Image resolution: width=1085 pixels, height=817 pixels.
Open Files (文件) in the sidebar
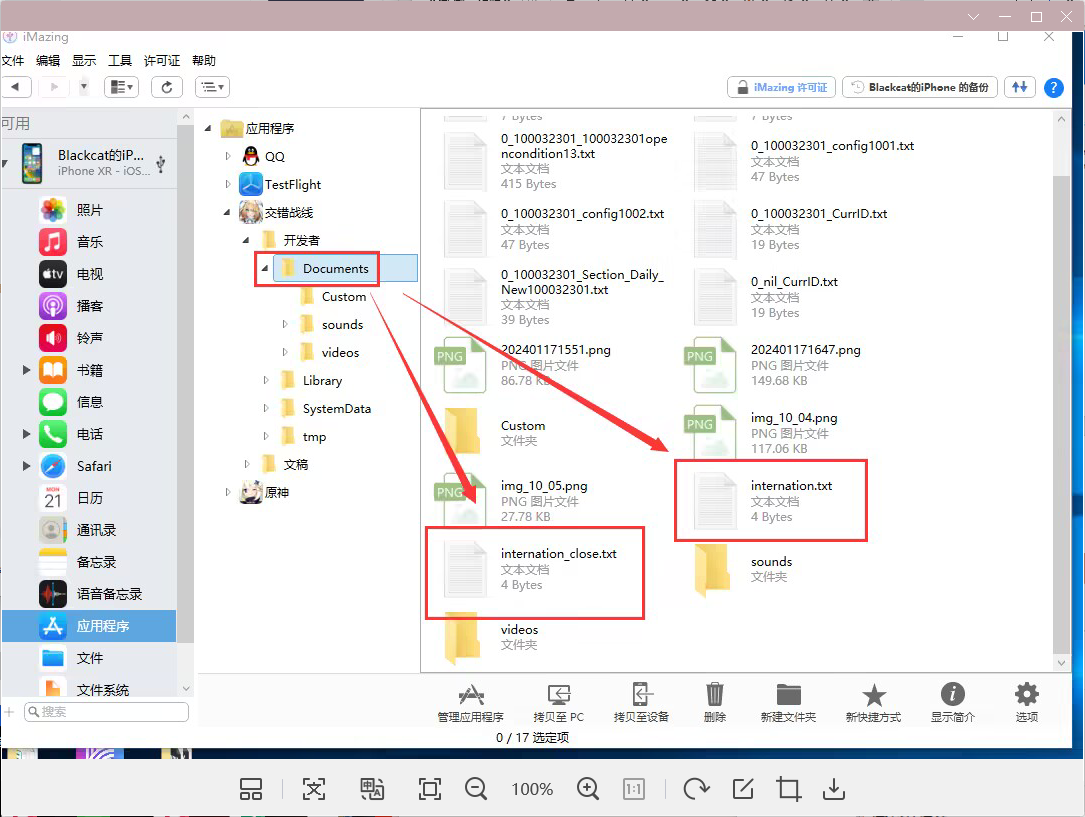pyautogui.click(x=89, y=658)
